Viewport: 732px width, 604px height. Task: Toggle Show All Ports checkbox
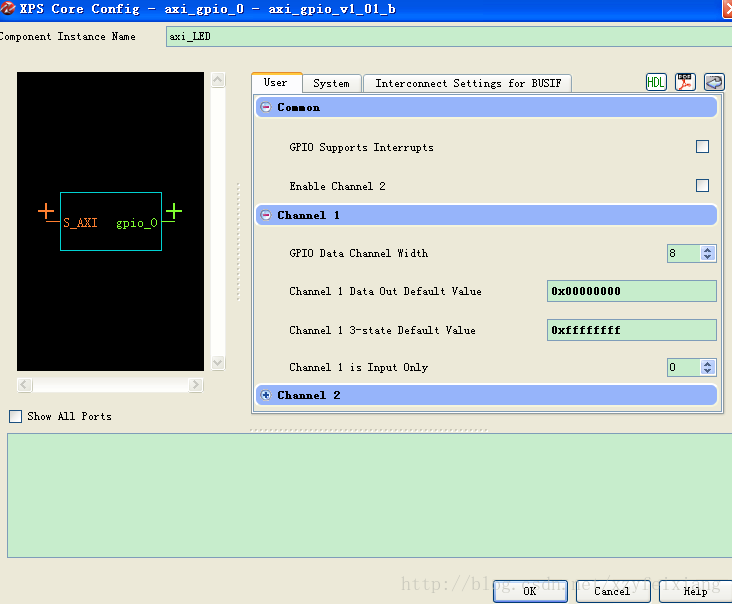[x=15, y=416]
